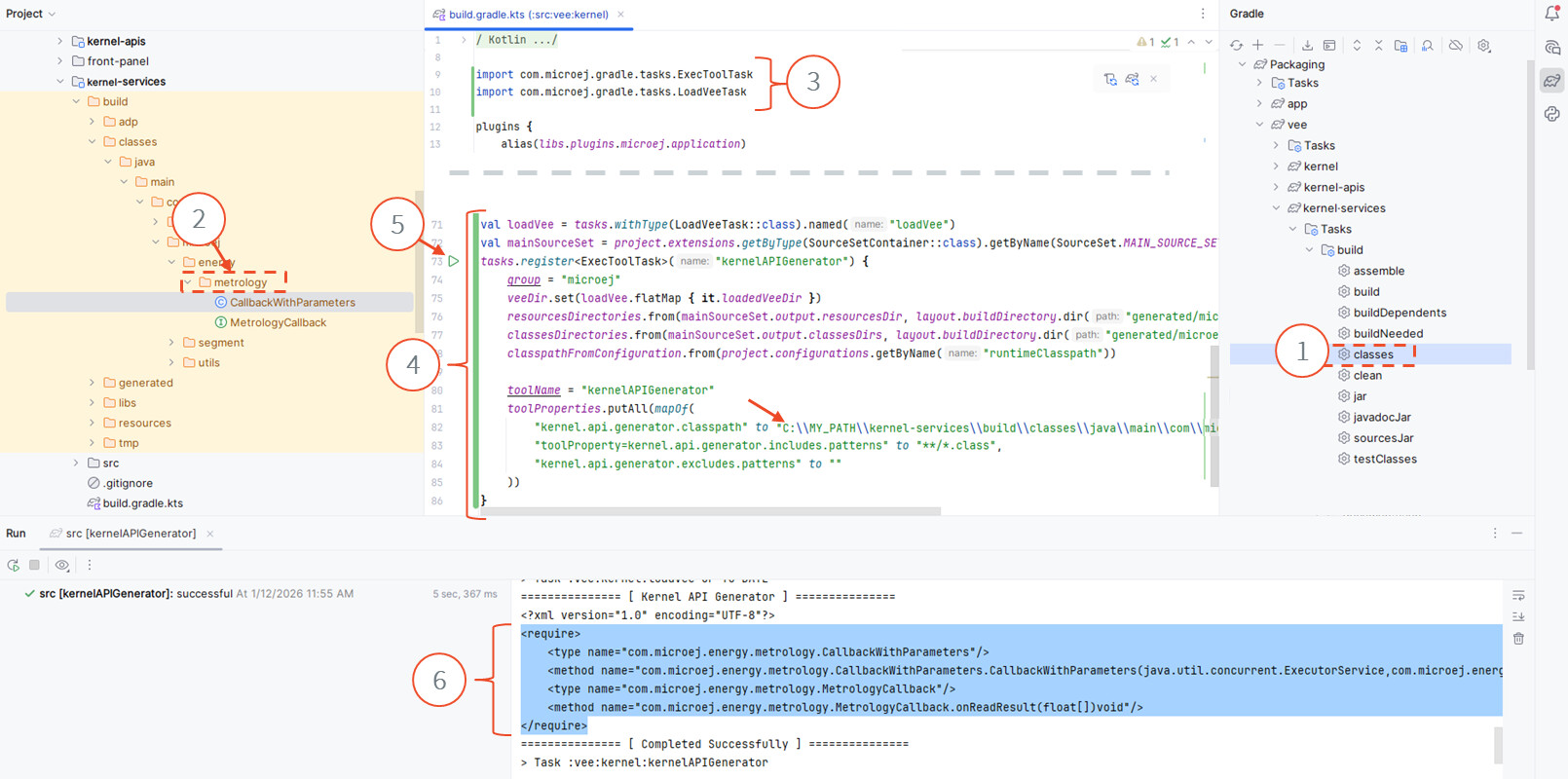
Task: Toggle the run view eye options
Action: click(62, 565)
